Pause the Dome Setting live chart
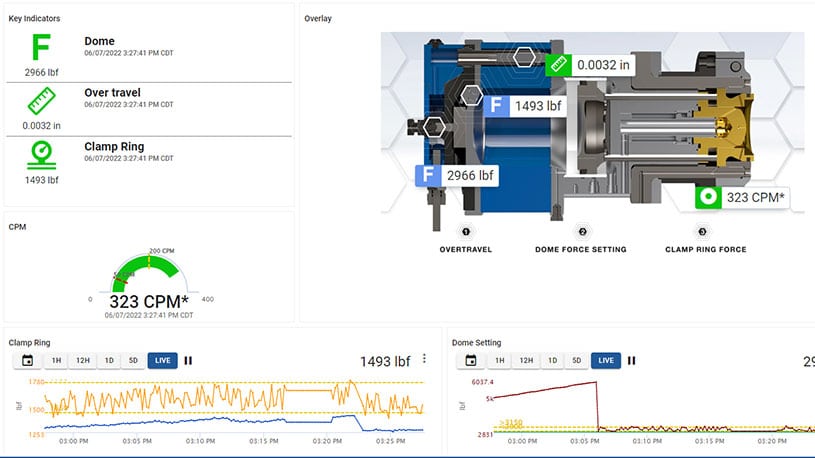Image resolution: width=815 pixels, height=458 pixels. (631, 360)
